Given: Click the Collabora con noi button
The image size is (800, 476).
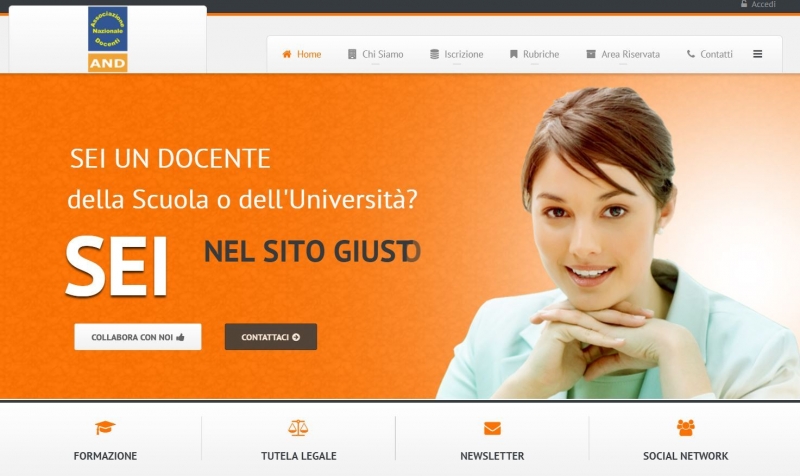Looking at the screenshot, I should point(138,337).
